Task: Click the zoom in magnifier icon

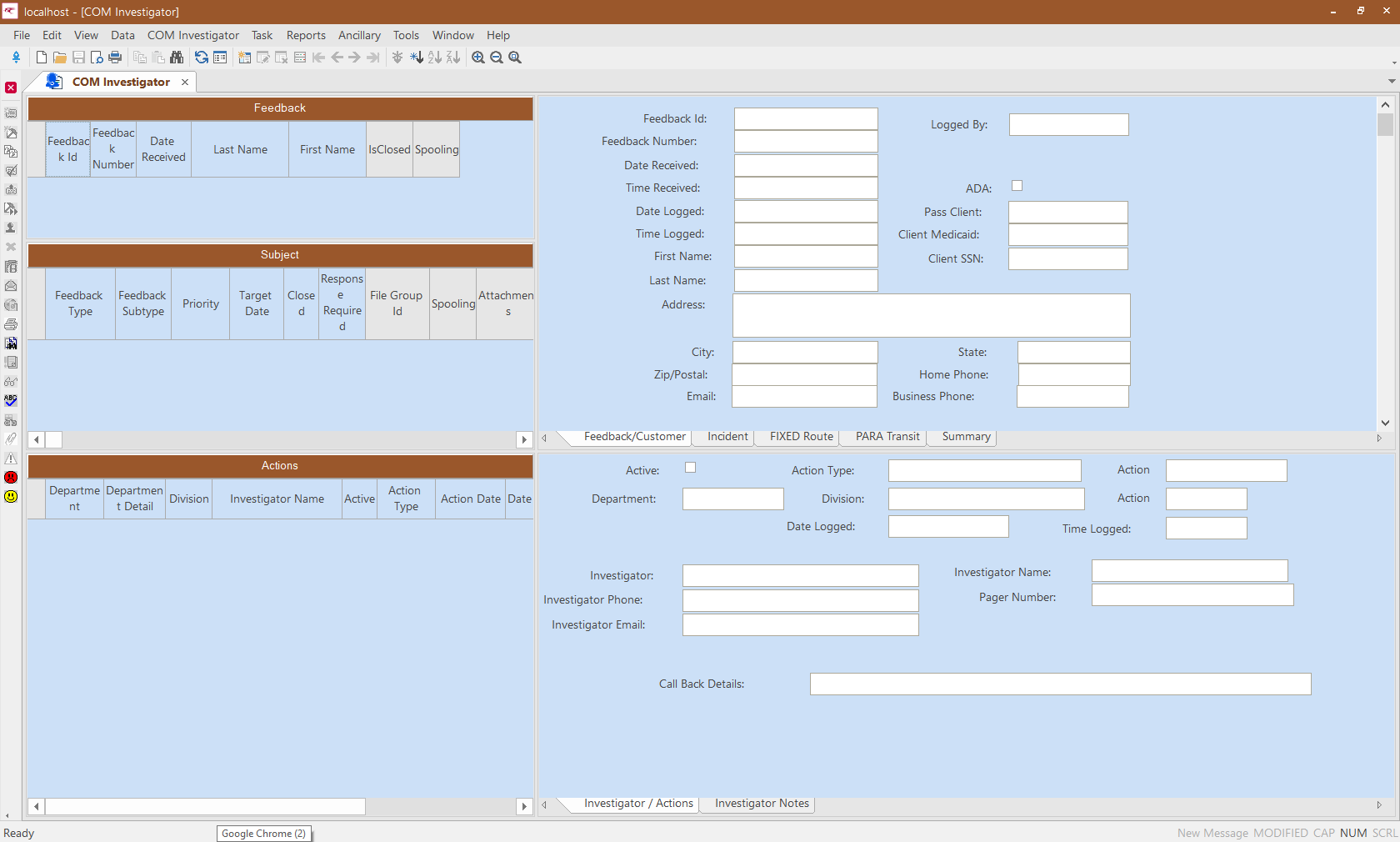Action: [478, 58]
